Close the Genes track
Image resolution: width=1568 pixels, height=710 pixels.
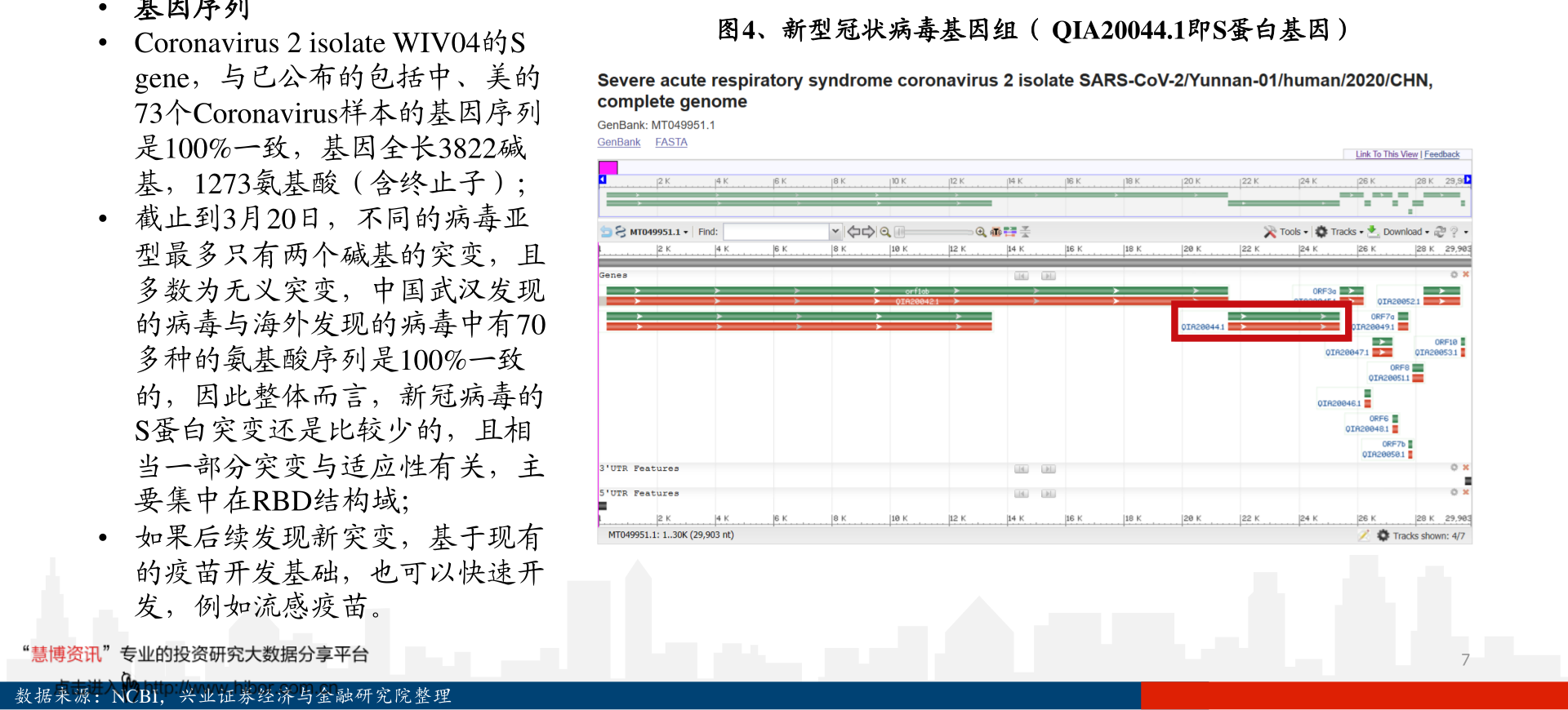coord(1466,275)
